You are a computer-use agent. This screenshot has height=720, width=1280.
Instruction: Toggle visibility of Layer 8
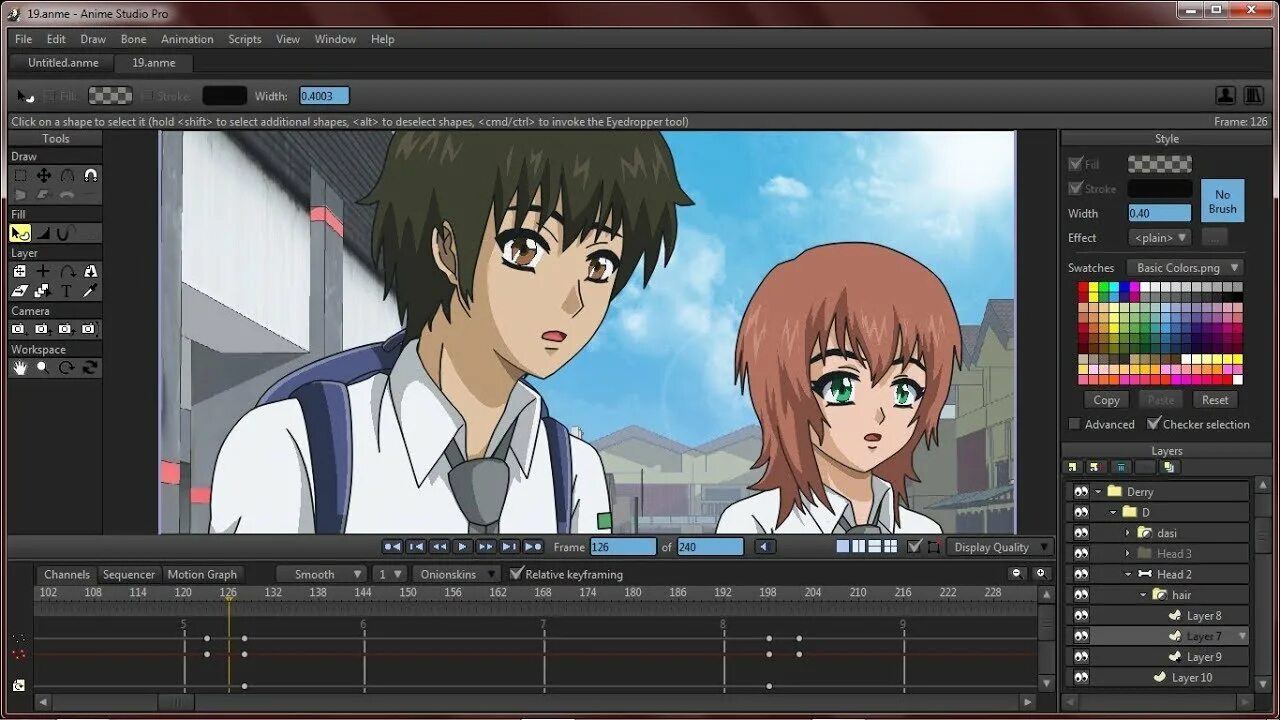click(1081, 615)
